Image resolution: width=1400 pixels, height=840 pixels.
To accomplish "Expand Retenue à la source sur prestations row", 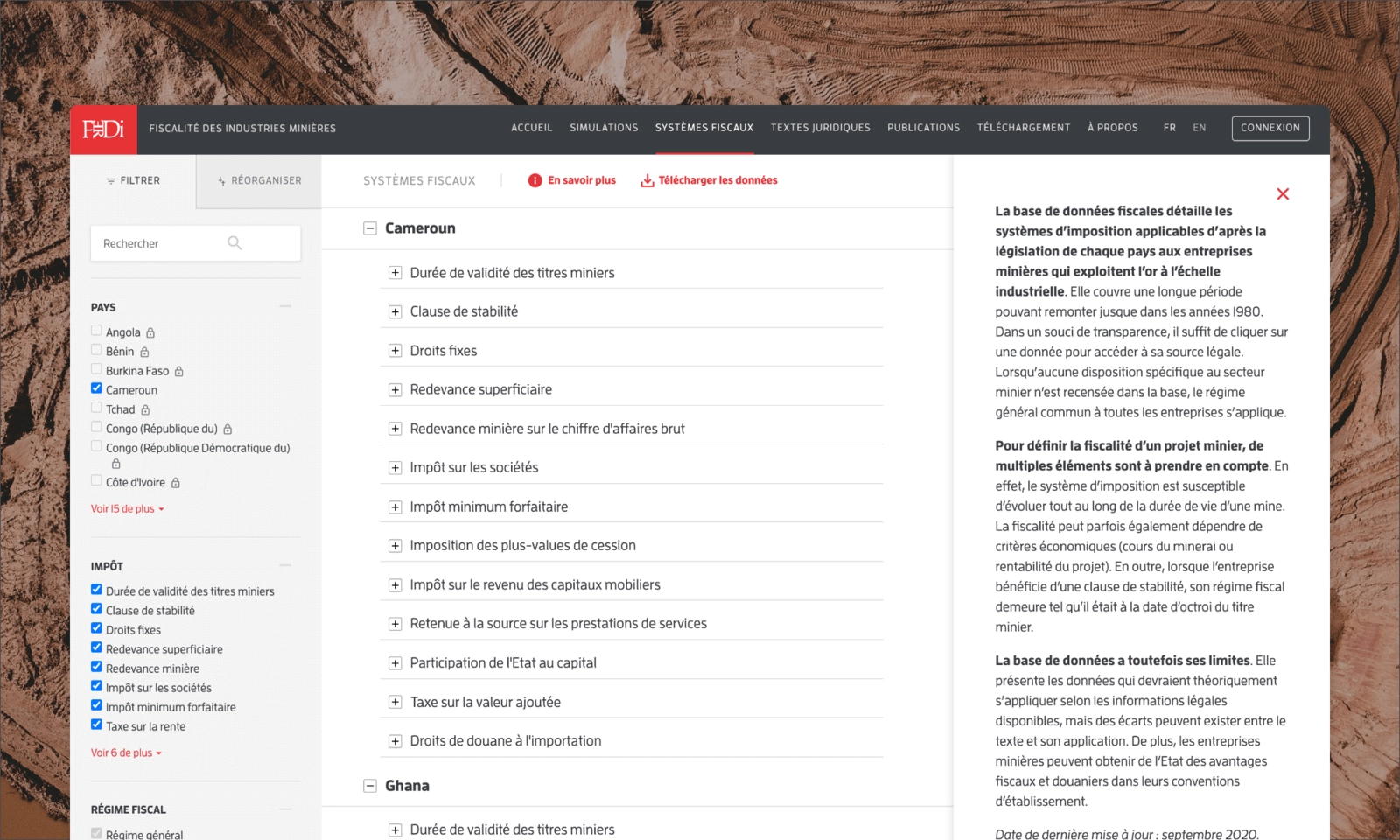I will point(395,624).
